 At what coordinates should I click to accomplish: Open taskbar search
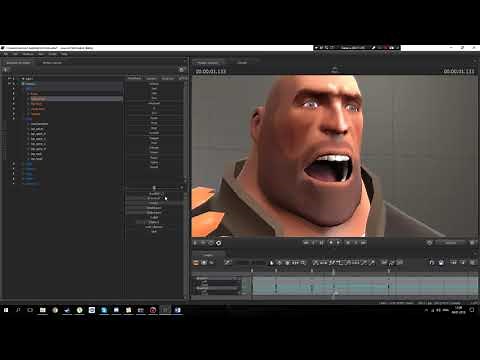[x=18, y=310]
